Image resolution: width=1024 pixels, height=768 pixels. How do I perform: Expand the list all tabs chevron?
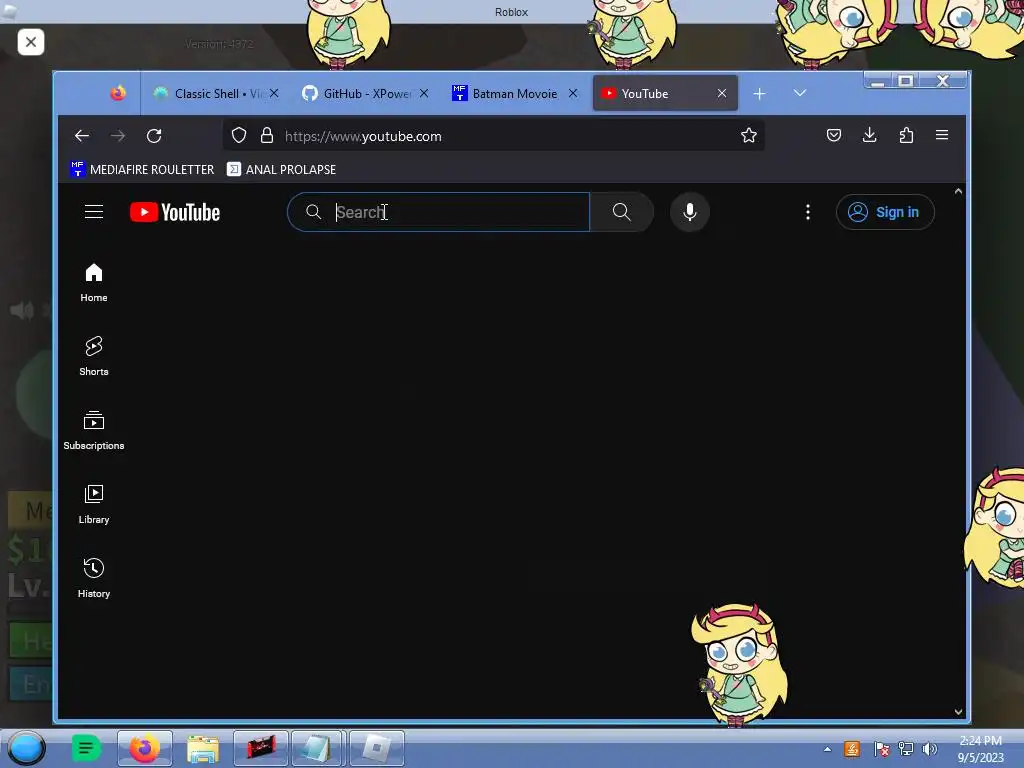point(799,93)
